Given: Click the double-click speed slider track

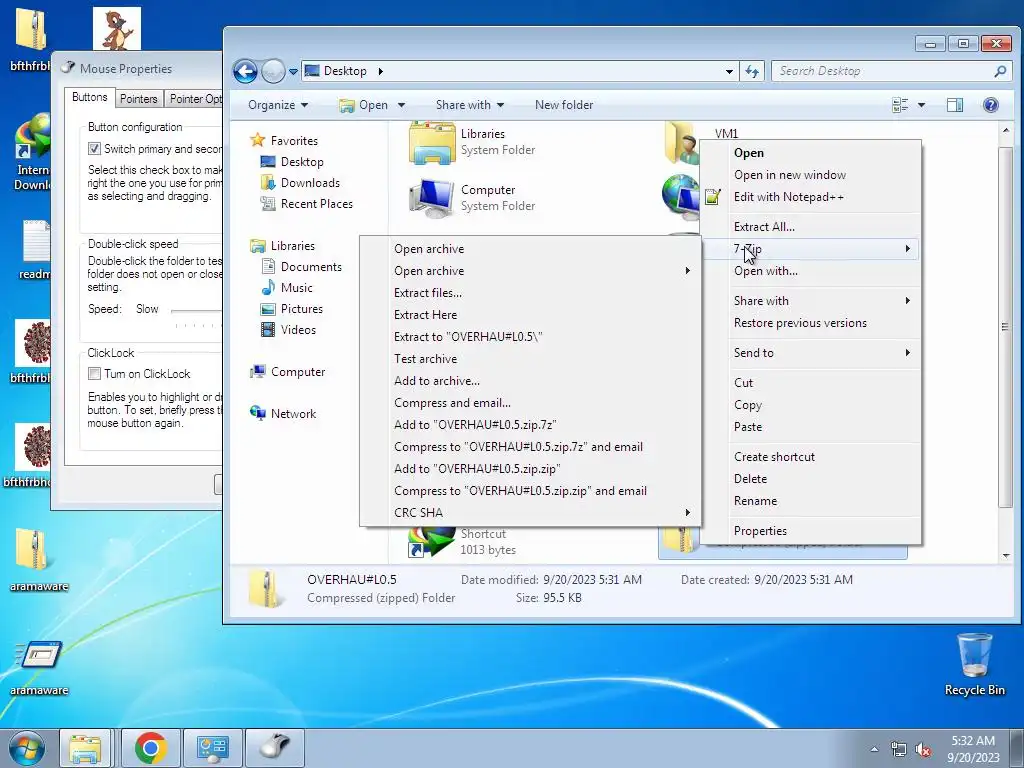Looking at the screenshot, I should (x=196, y=311).
